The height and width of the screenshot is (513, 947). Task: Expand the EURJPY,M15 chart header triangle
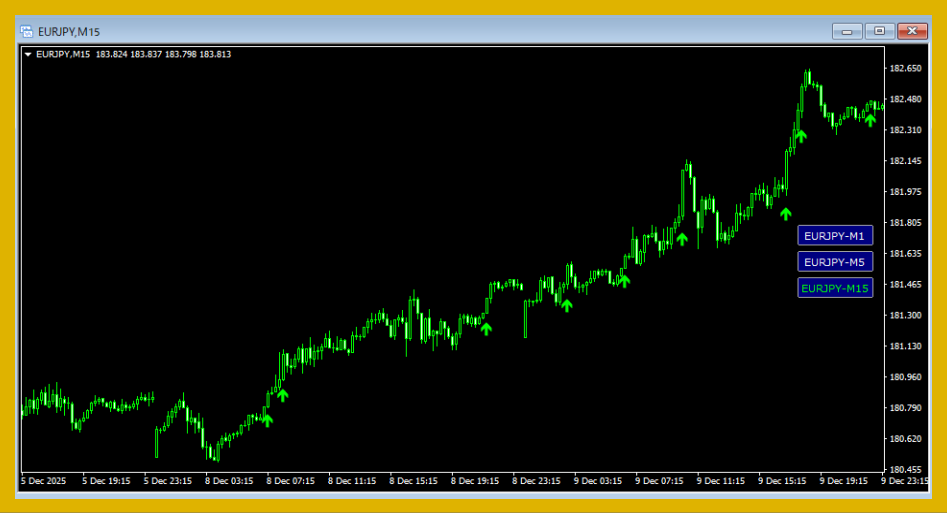click(x=28, y=54)
